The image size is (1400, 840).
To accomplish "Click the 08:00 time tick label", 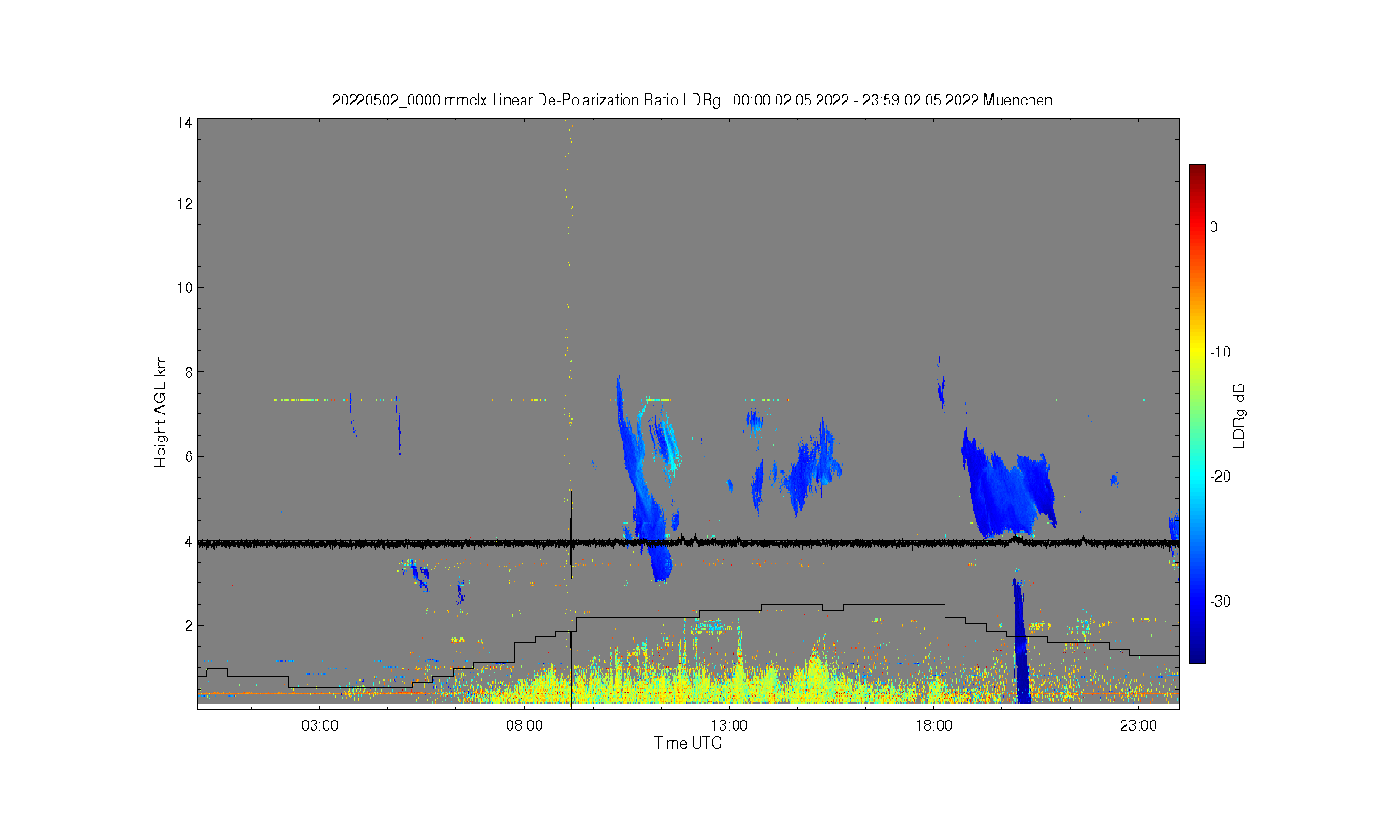I will [525, 726].
